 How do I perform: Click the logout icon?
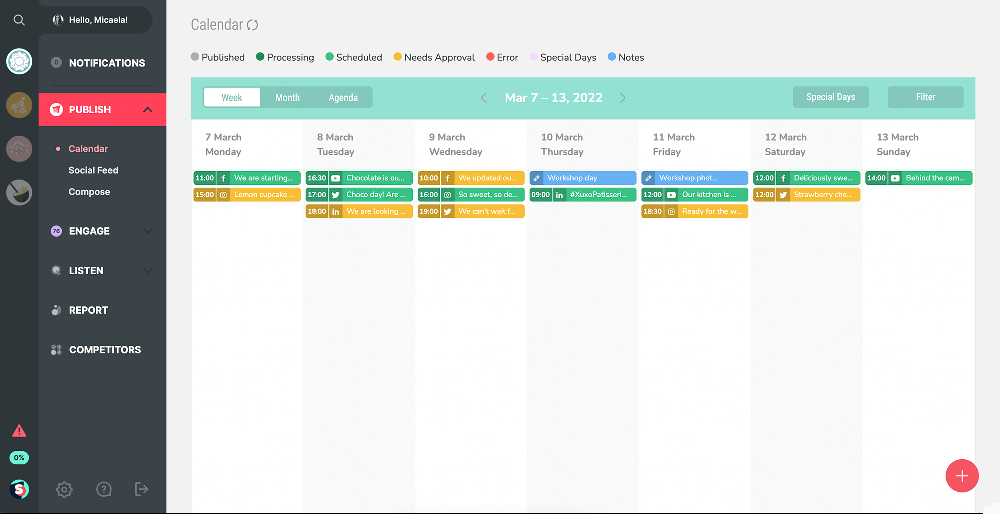tap(142, 489)
